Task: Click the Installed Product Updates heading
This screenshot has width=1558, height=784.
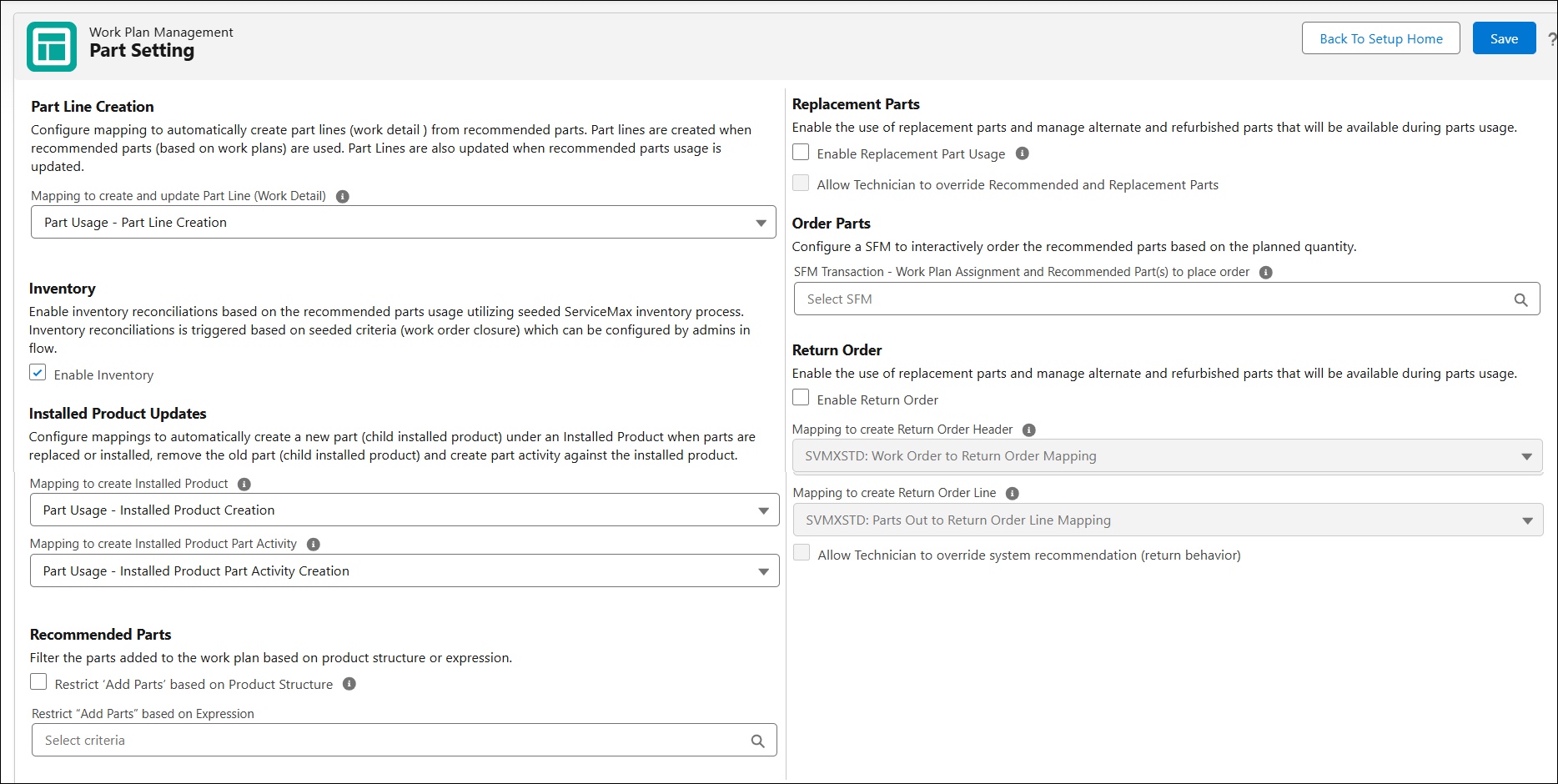Action: (118, 414)
